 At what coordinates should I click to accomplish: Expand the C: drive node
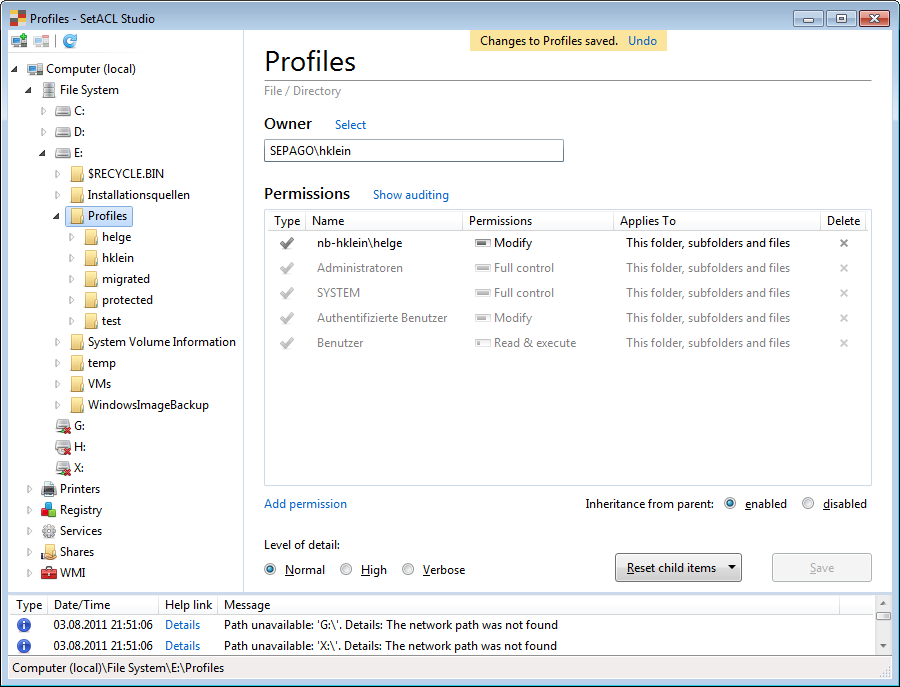43,111
